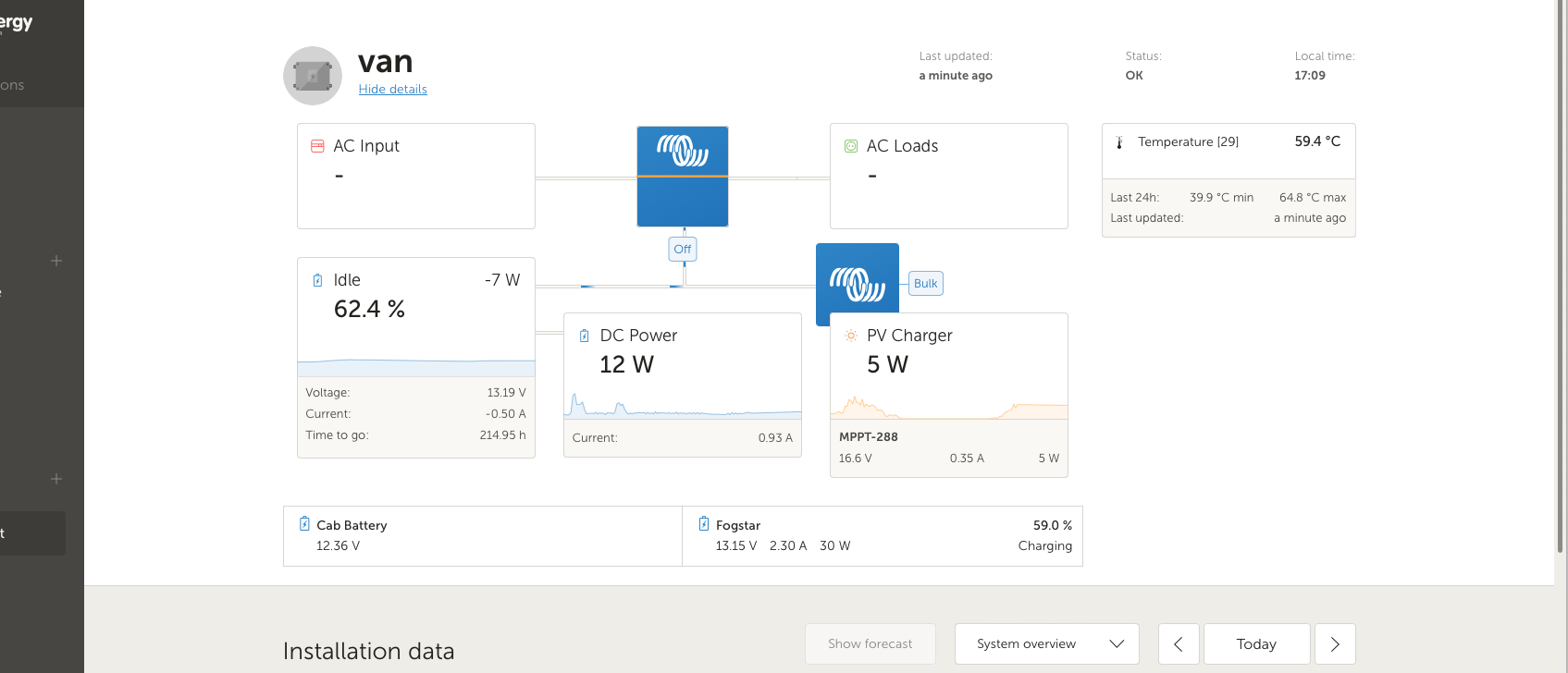The width and height of the screenshot is (1568, 673).
Task: Click the Victron inverter logo tile
Action: point(683,177)
